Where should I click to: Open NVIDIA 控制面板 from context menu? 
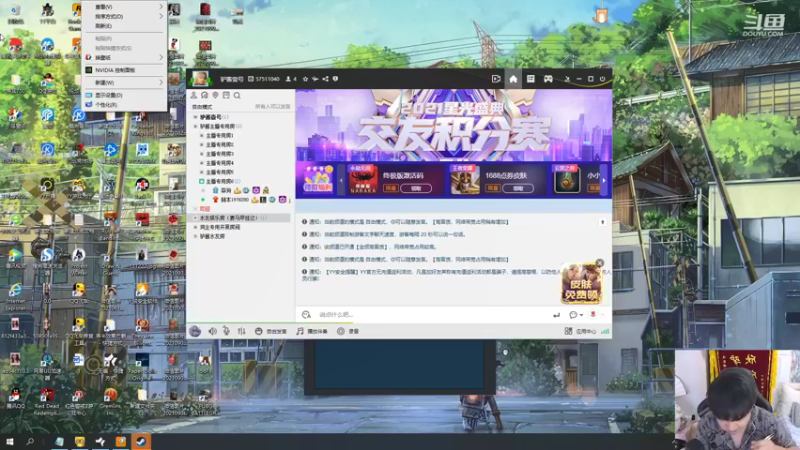click(124, 70)
